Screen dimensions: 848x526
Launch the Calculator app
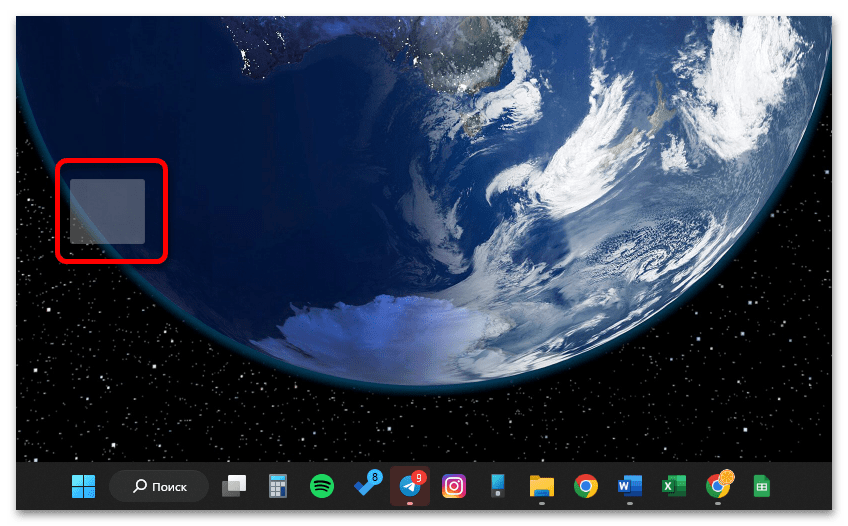tap(278, 487)
